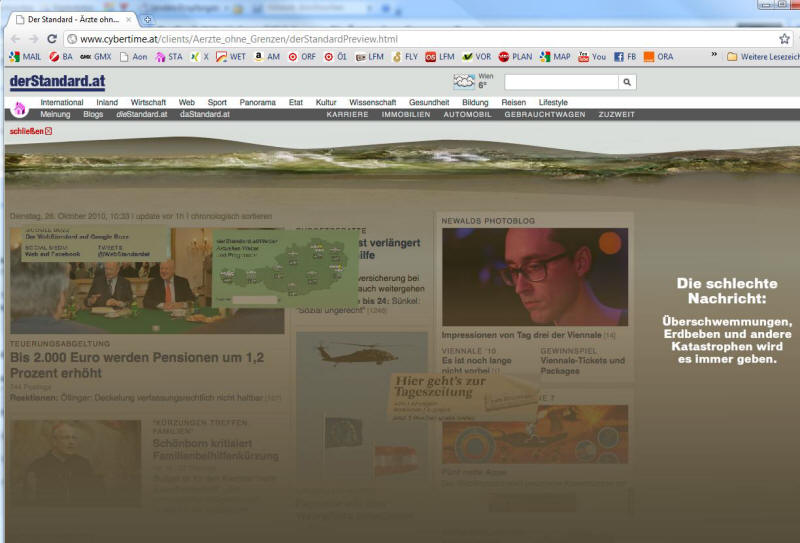Open the Meinung link
Screen dimensions: 800x543
pos(56,114)
